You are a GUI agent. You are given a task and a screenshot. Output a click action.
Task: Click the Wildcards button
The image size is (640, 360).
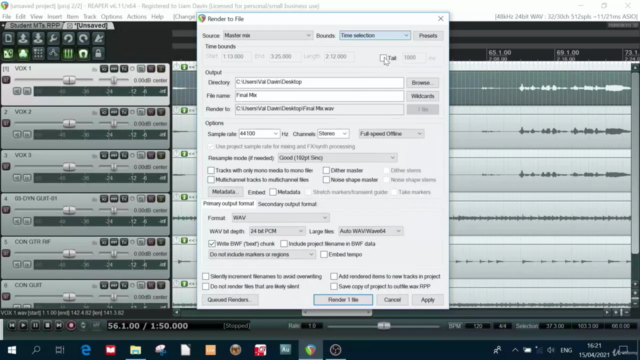(x=422, y=96)
